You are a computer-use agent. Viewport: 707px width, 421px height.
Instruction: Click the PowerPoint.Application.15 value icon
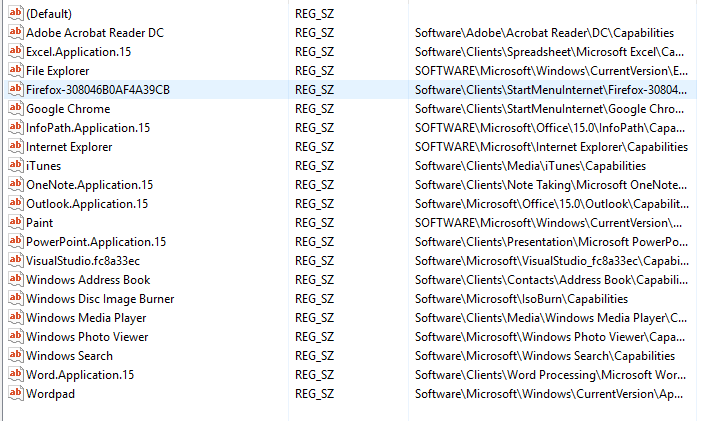(x=15, y=241)
